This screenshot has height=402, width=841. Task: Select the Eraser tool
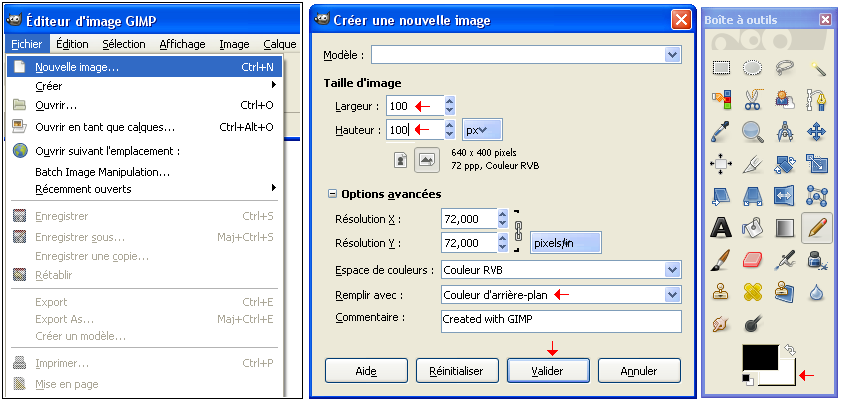[x=753, y=260]
